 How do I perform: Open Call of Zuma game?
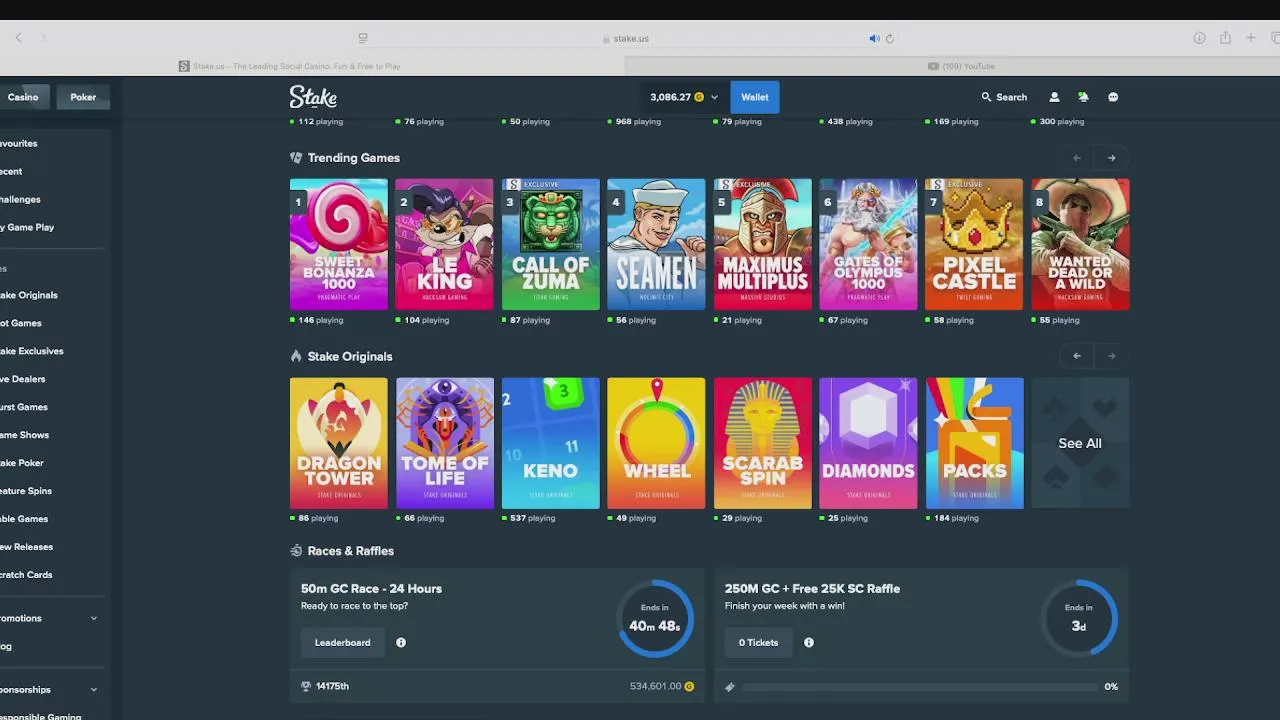(551, 244)
